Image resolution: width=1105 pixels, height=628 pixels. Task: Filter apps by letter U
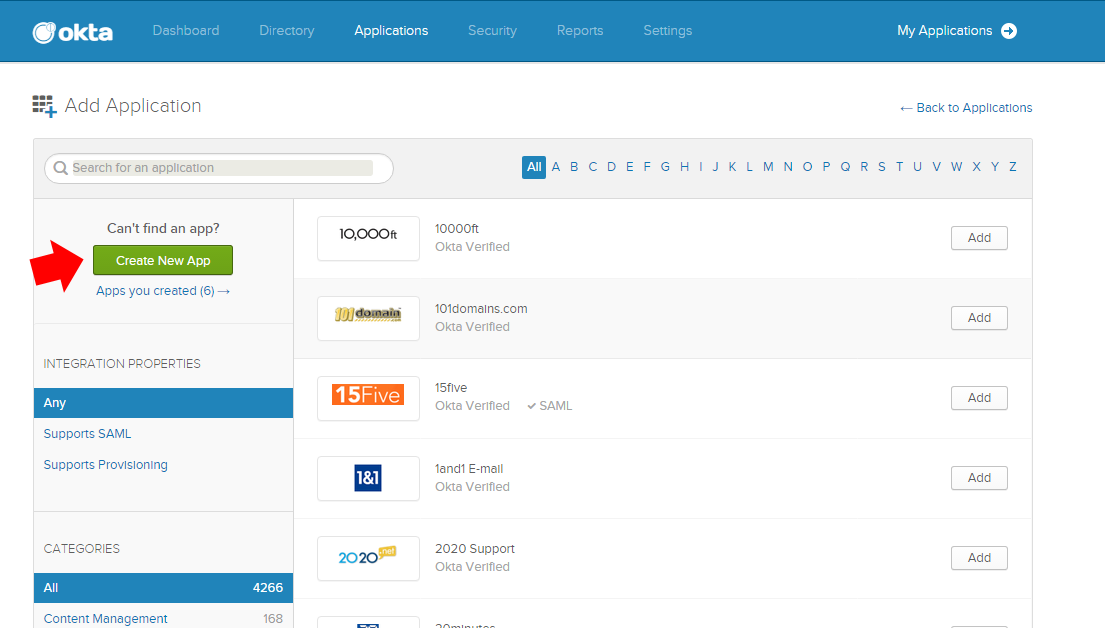pyautogui.click(x=918, y=167)
